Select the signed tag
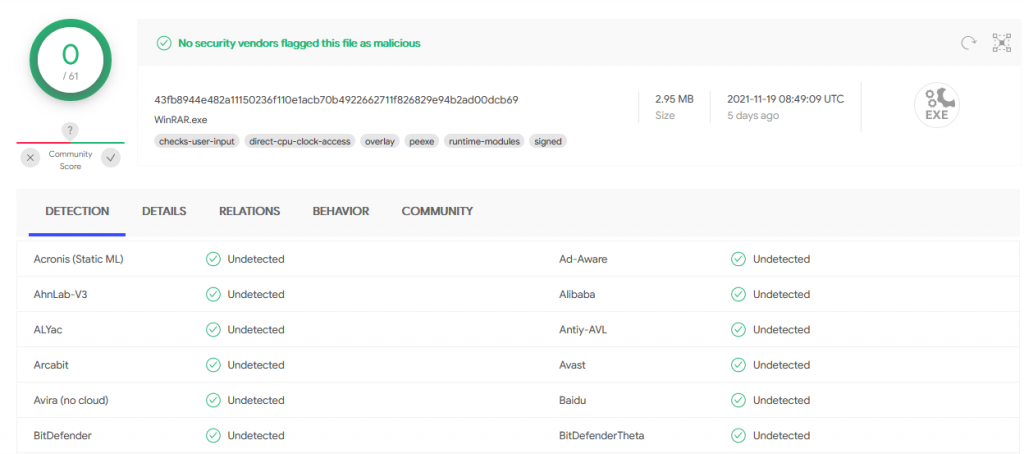1024x454 pixels. pyautogui.click(x=548, y=141)
